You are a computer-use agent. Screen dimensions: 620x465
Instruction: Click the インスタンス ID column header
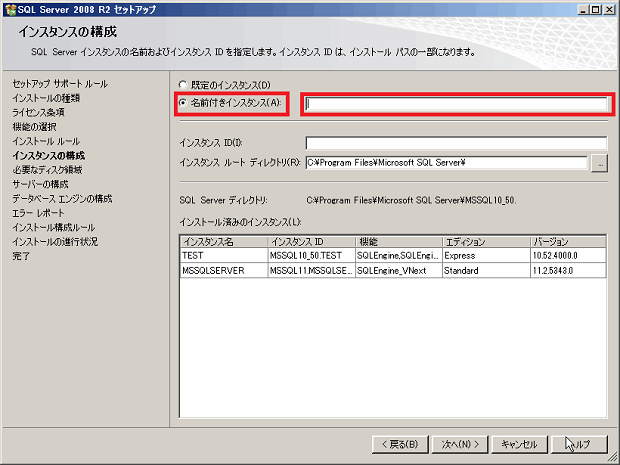pos(312,242)
